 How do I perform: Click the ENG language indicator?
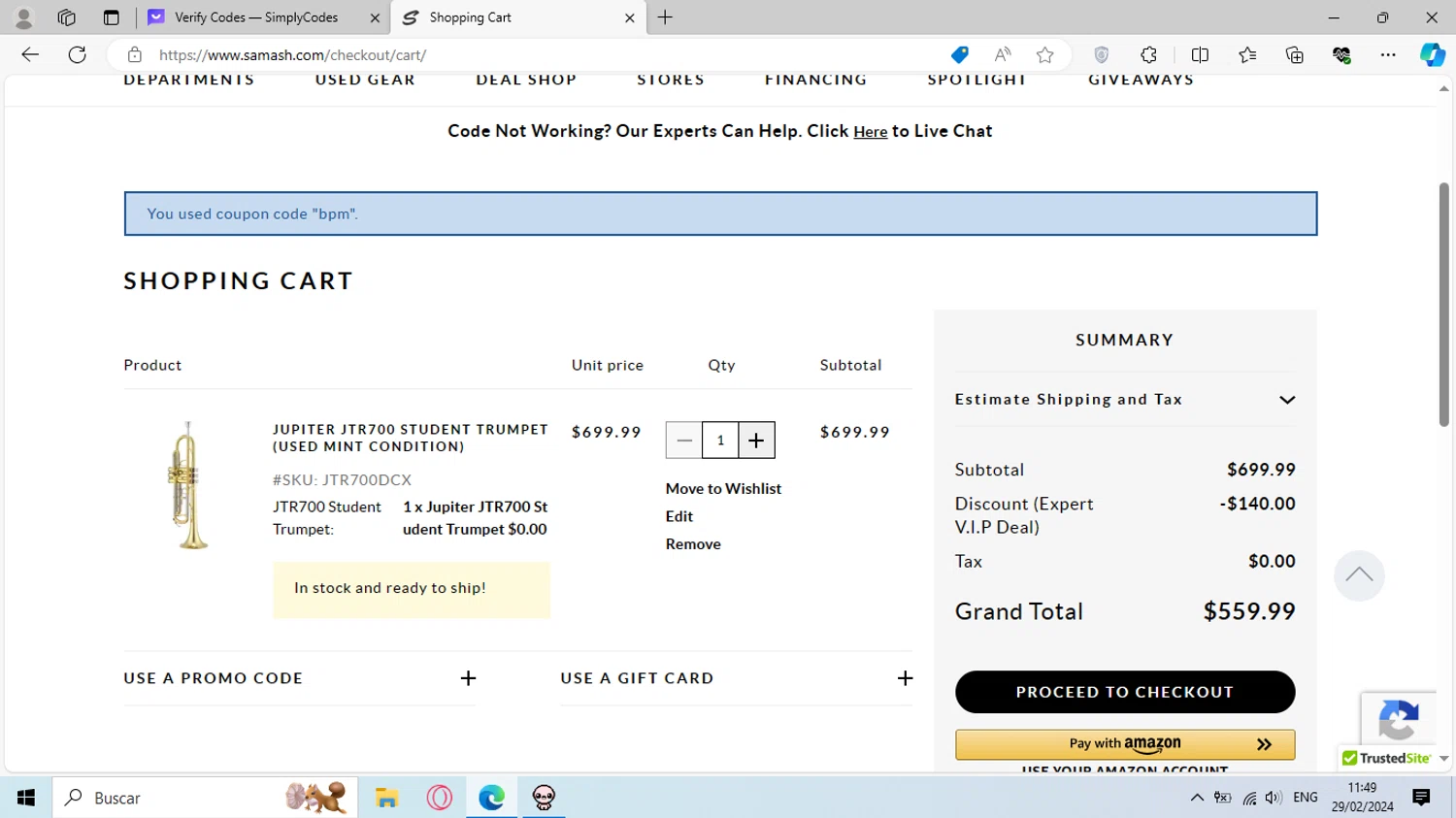click(x=1306, y=798)
